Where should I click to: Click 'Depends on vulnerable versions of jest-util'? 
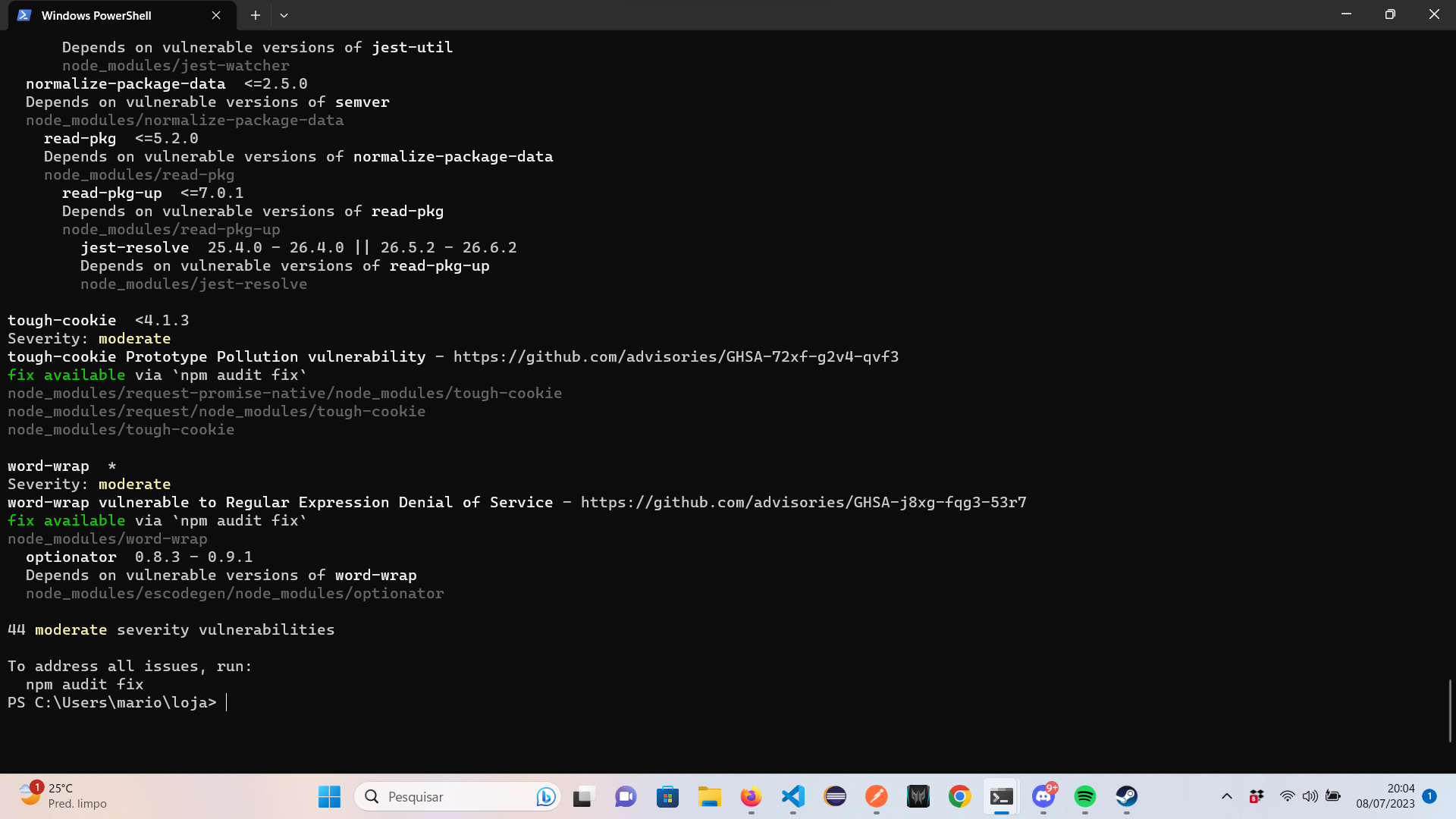[x=258, y=48]
